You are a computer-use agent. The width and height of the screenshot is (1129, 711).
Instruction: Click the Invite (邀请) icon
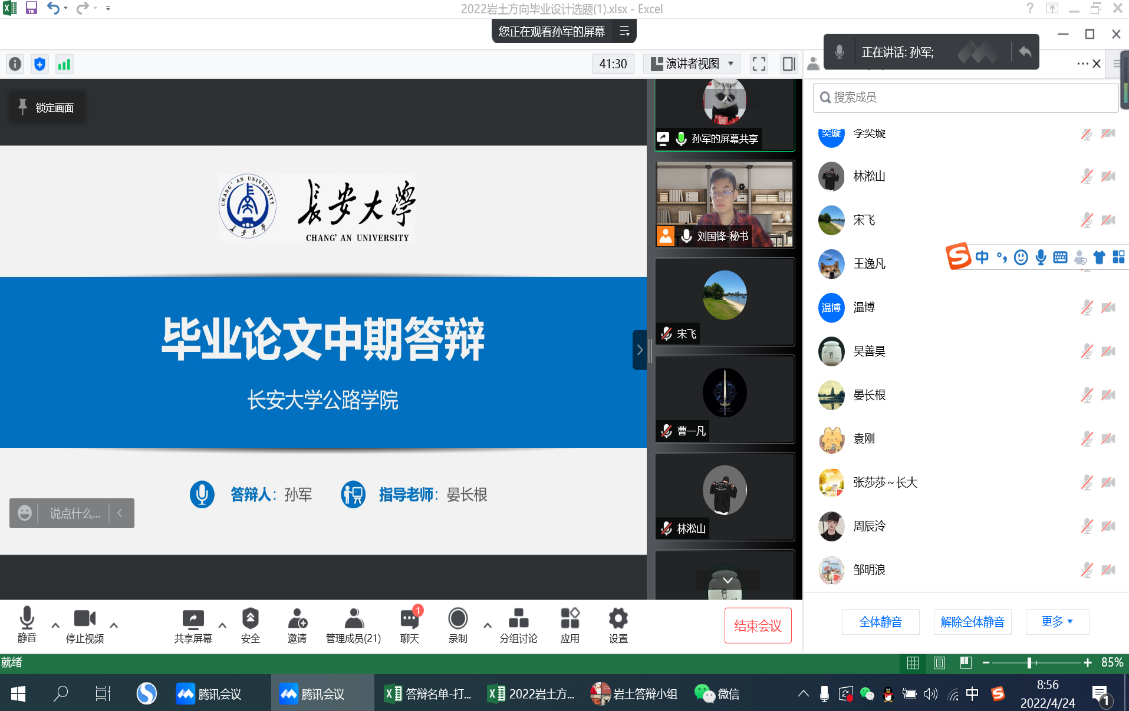pos(297,619)
